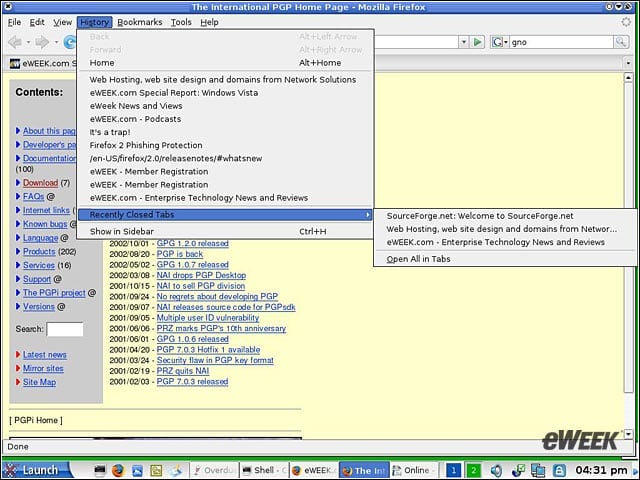The height and width of the screenshot is (480, 640).
Task: Click the green Go button next to address bar
Action: tap(477, 42)
